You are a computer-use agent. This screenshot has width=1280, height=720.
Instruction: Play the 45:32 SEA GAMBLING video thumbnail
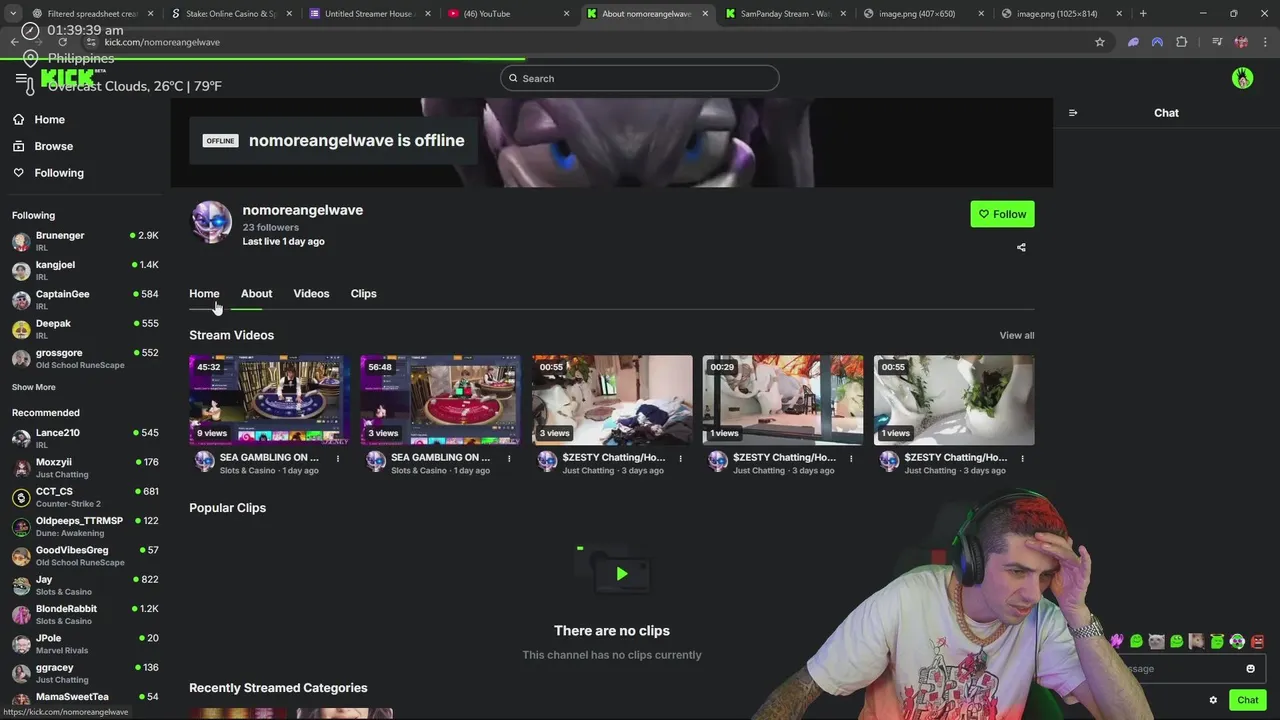pos(269,400)
